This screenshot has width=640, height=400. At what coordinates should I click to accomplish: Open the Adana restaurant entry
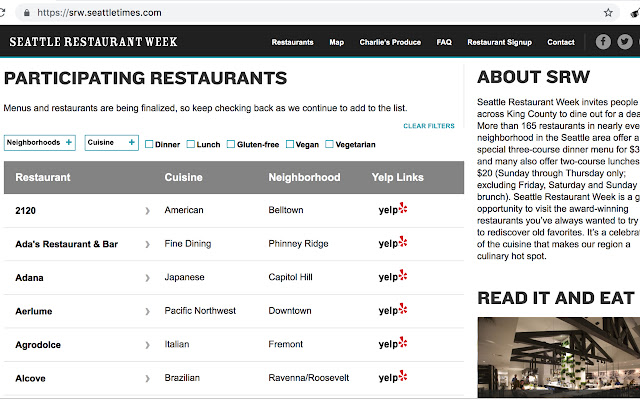[29, 278]
